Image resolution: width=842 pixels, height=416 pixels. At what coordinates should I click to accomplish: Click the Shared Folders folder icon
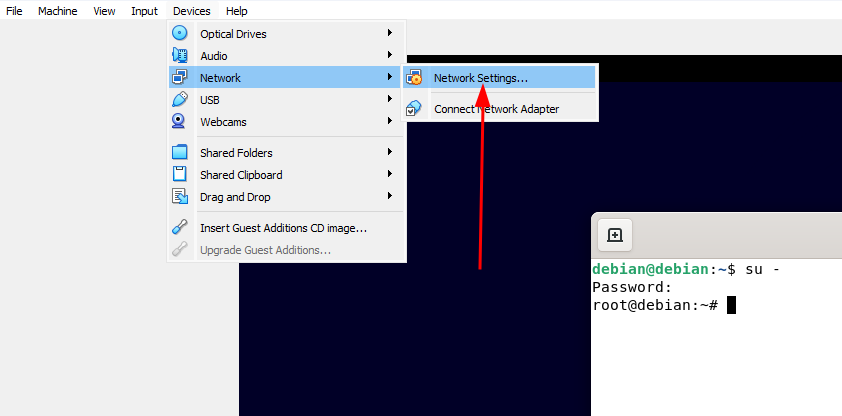pyautogui.click(x=179, y=152)
